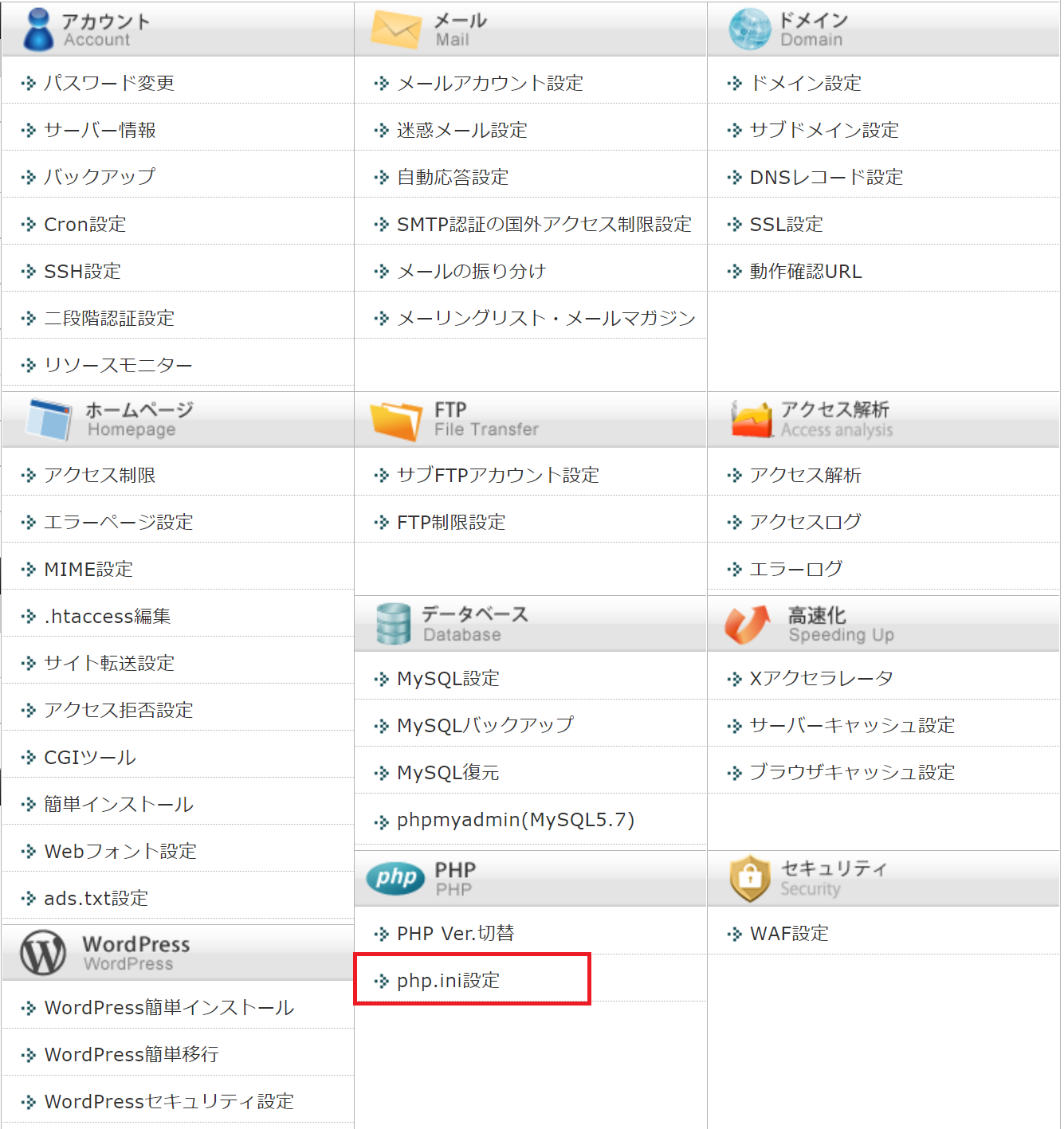Open 迷惑メール設定 link
Image resolution: width=1064 pixels, height=1129 pixels.
(462, 130)
